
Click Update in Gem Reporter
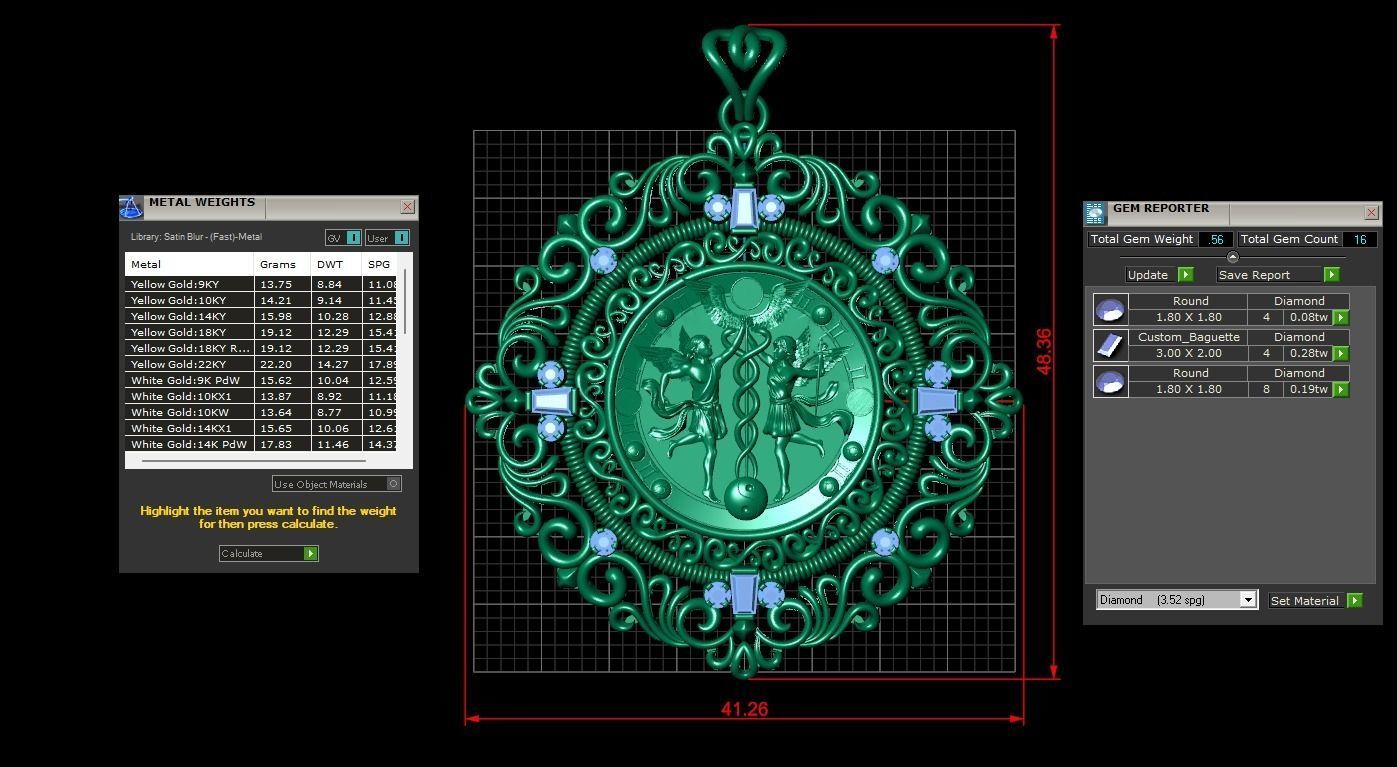[1159, 274]
